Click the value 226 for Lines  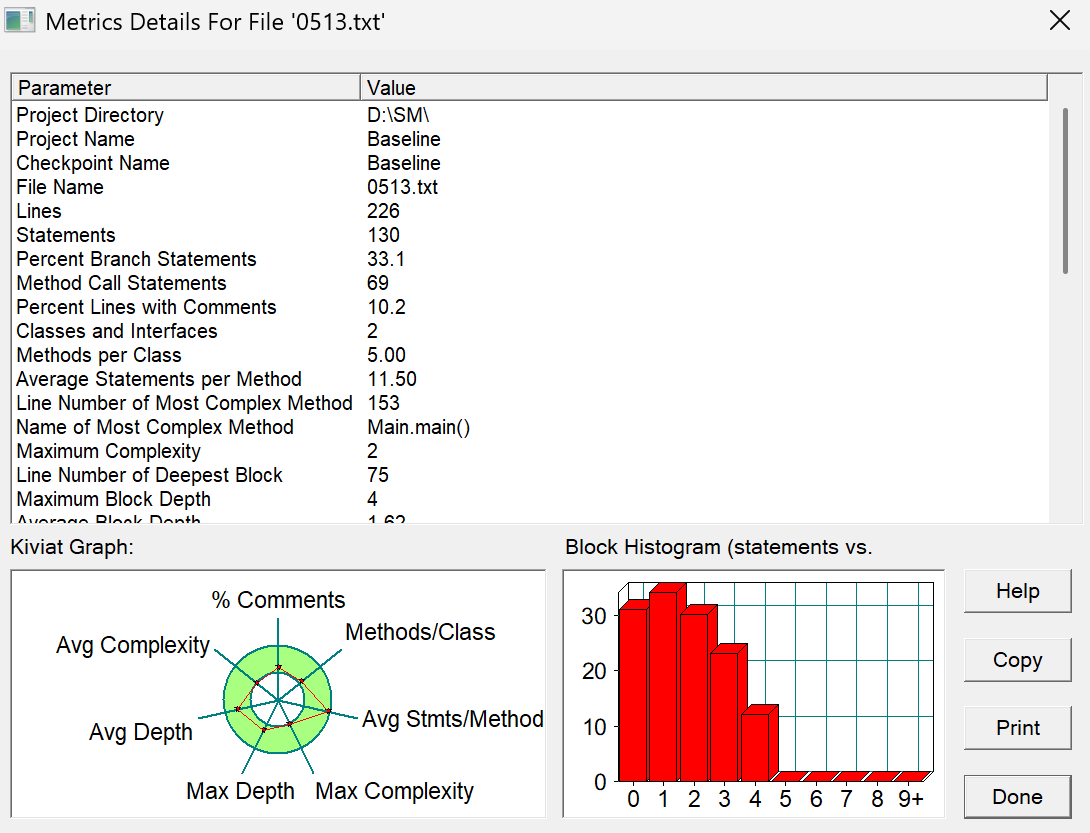383,211
